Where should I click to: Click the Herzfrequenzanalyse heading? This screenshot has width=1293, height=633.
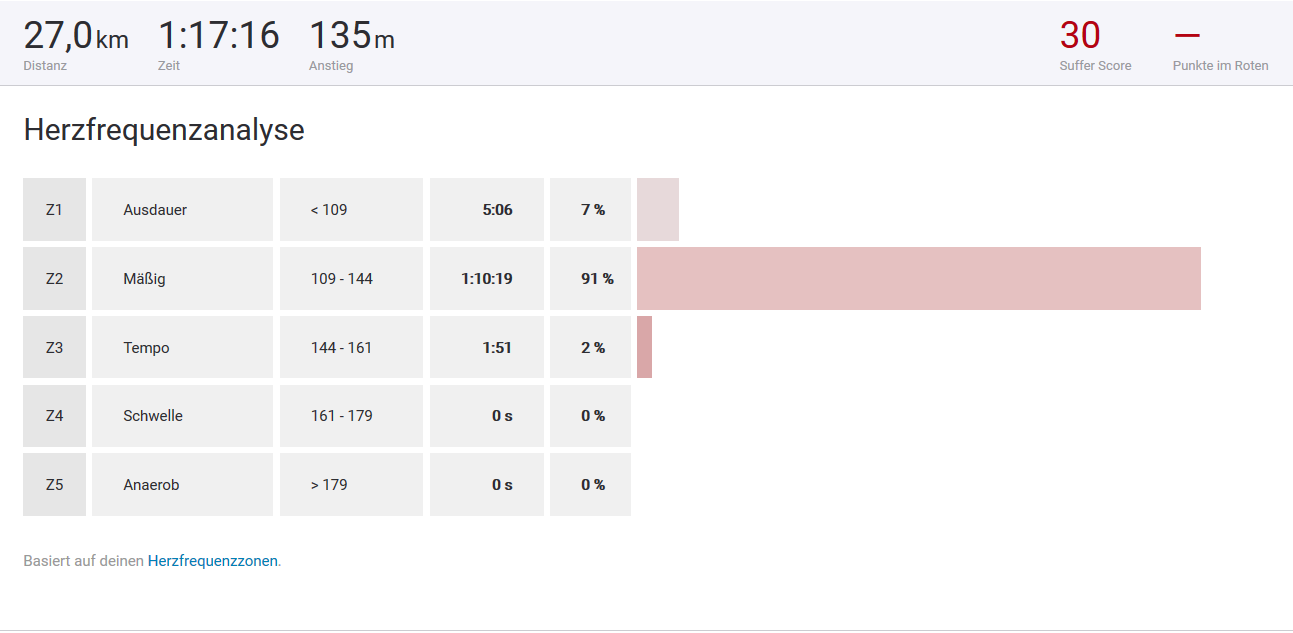coord(164,130)
